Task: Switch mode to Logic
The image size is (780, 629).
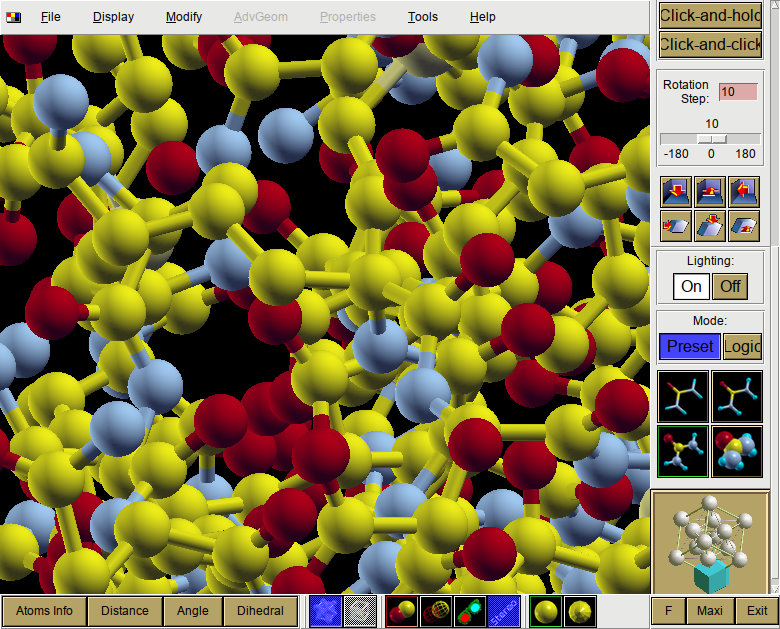Action: 742,346
